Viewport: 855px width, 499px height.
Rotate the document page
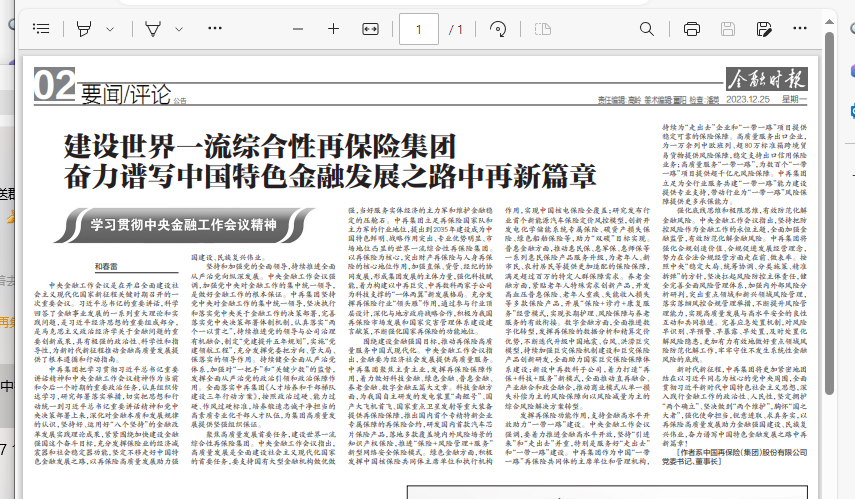[498, 28]
